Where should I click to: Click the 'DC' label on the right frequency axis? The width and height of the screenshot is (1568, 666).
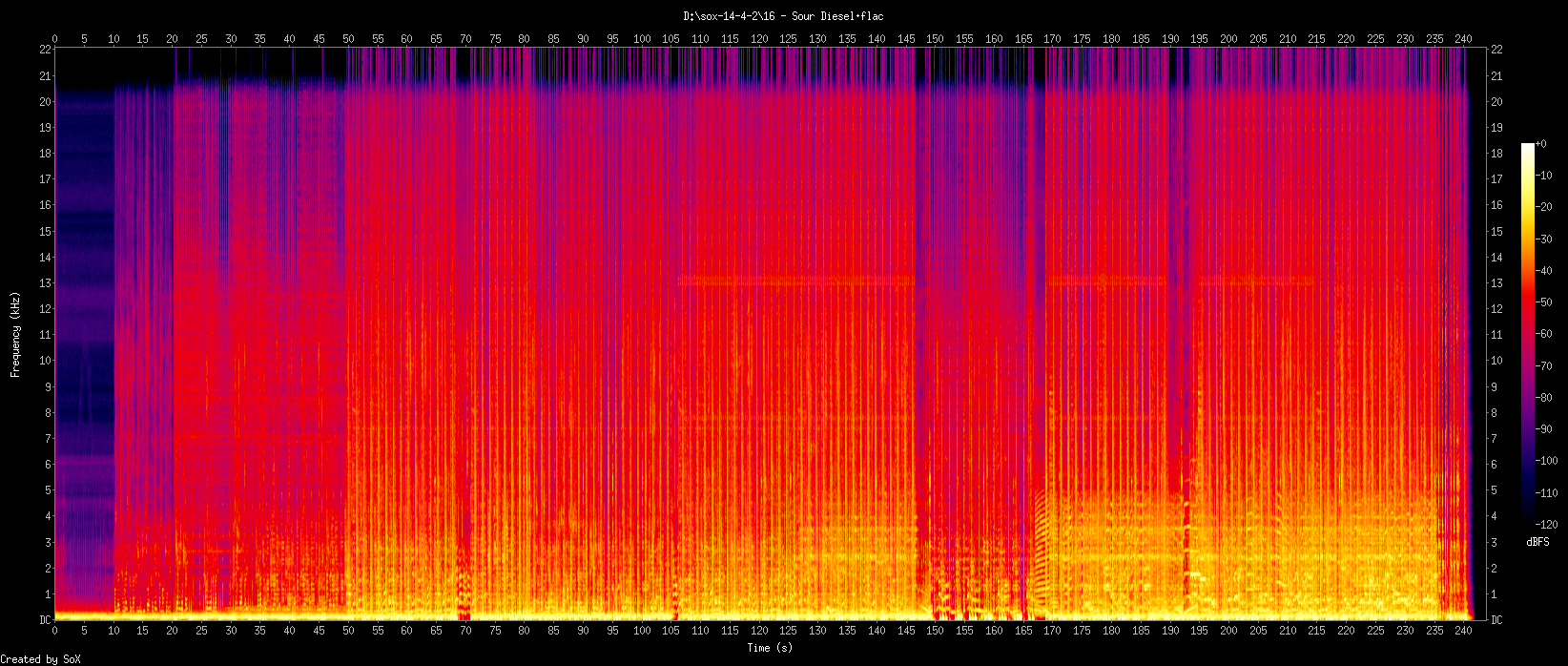[x=1496, y=620]
